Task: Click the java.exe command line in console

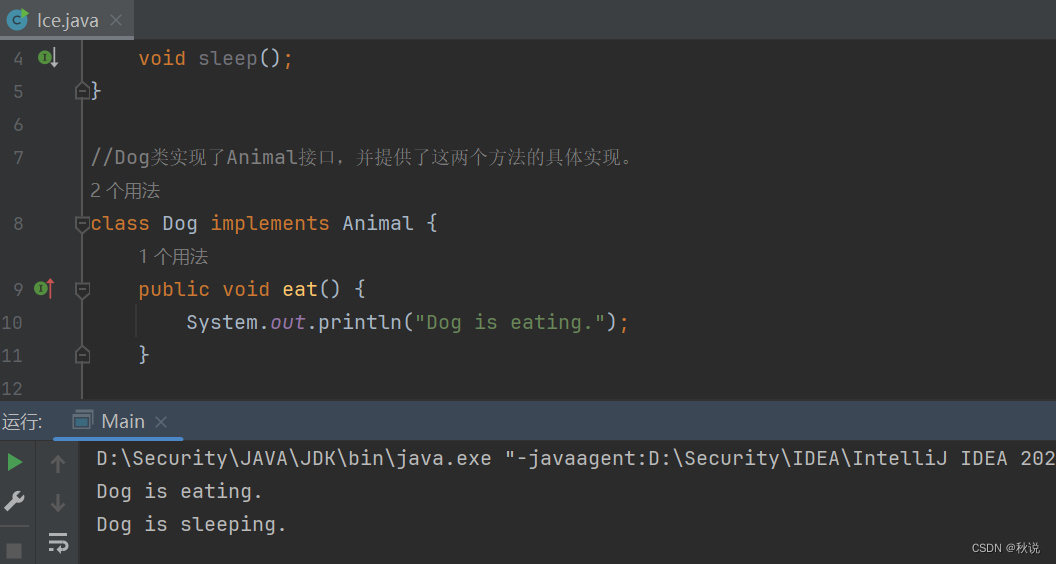Action: pyautogui.click(x=576, y=459)
